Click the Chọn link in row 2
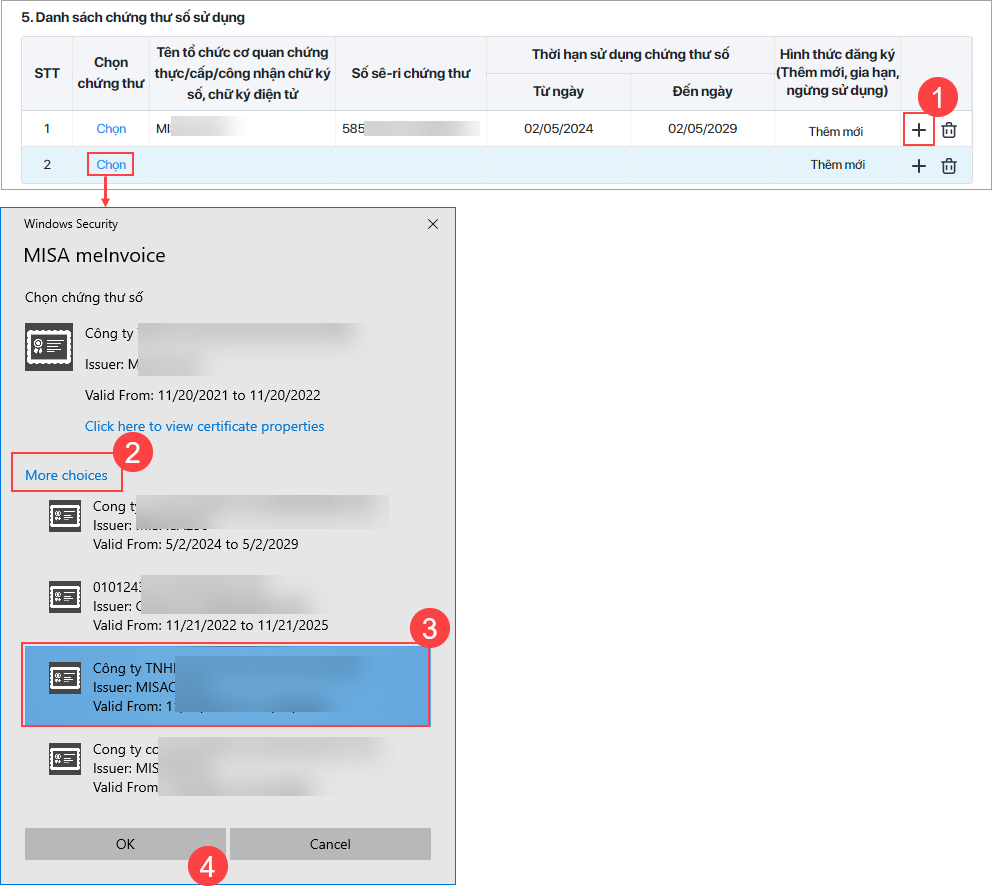 [111, 164]
